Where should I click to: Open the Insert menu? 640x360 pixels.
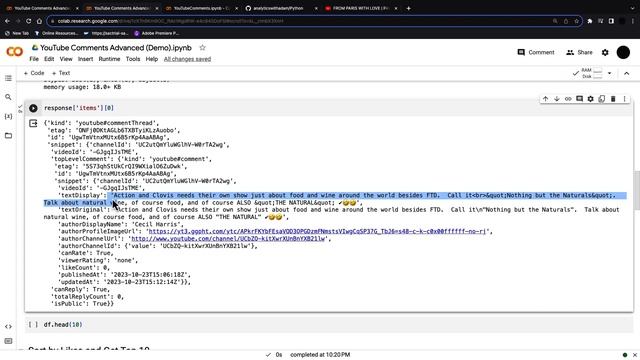85,59
